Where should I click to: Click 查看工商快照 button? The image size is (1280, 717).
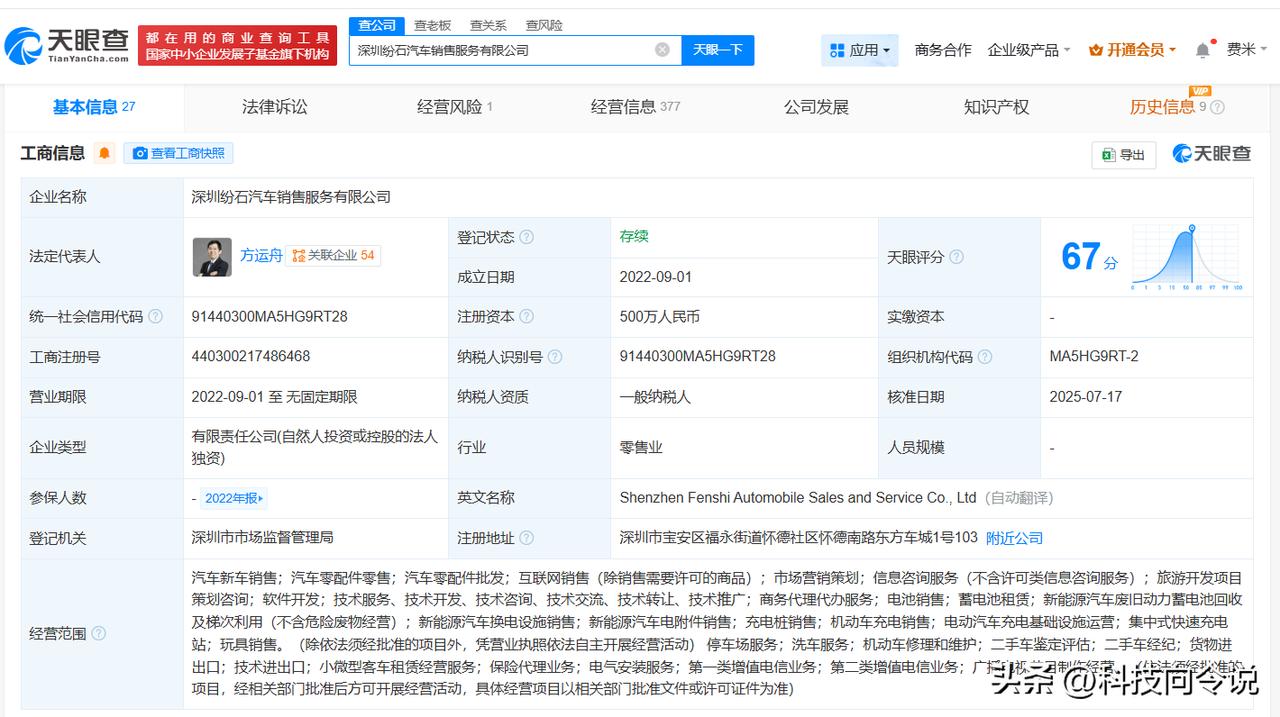[179, 153]
